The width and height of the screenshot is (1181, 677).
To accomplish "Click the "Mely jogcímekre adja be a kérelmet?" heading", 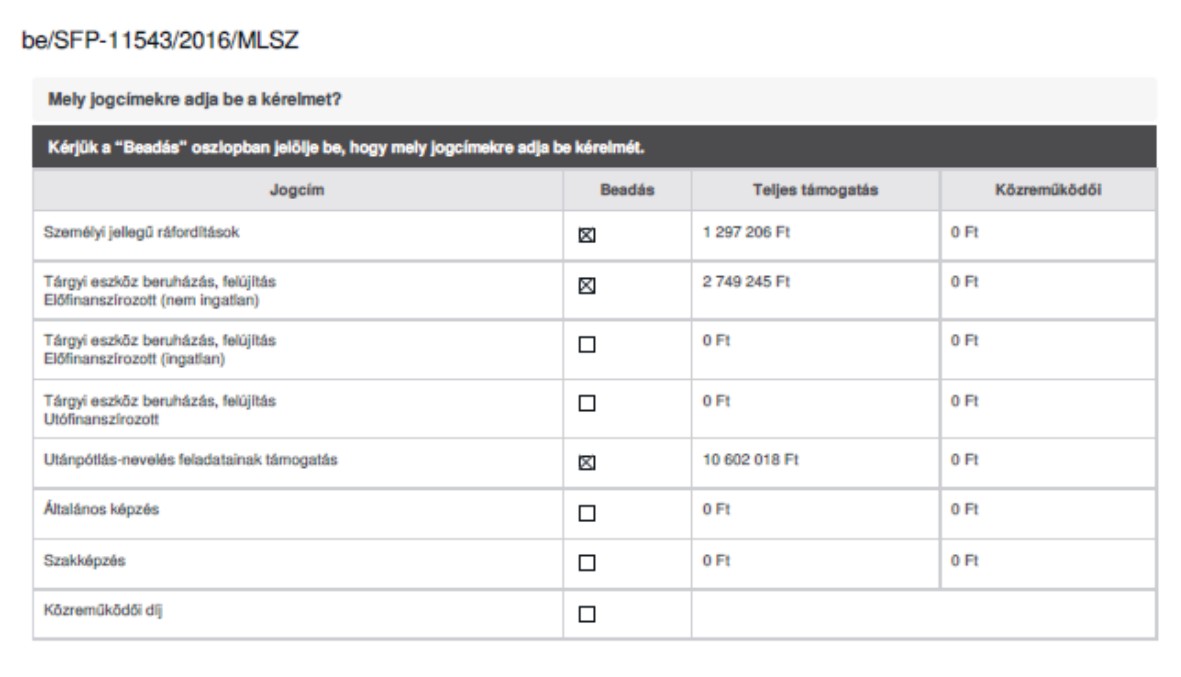I will pyautogui.click(x=196, y=101).
